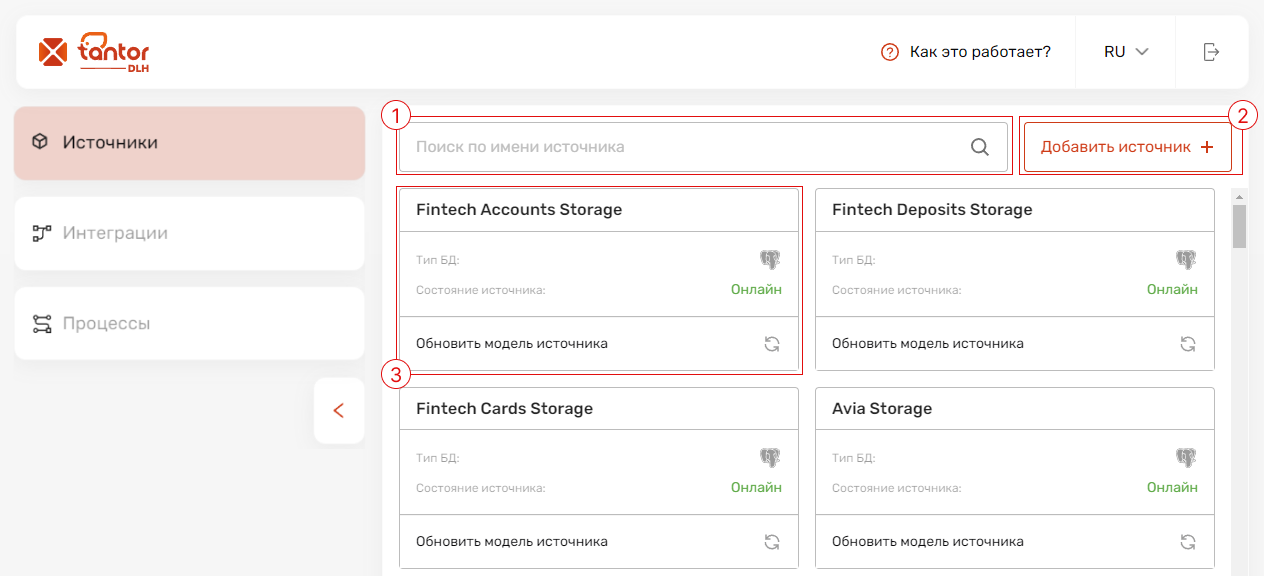The height and width of the screenshot is (576, 1264).
Task: Collapse the sidebar with the arrow button
Action: pyautogui.click(x=338, y=410)
